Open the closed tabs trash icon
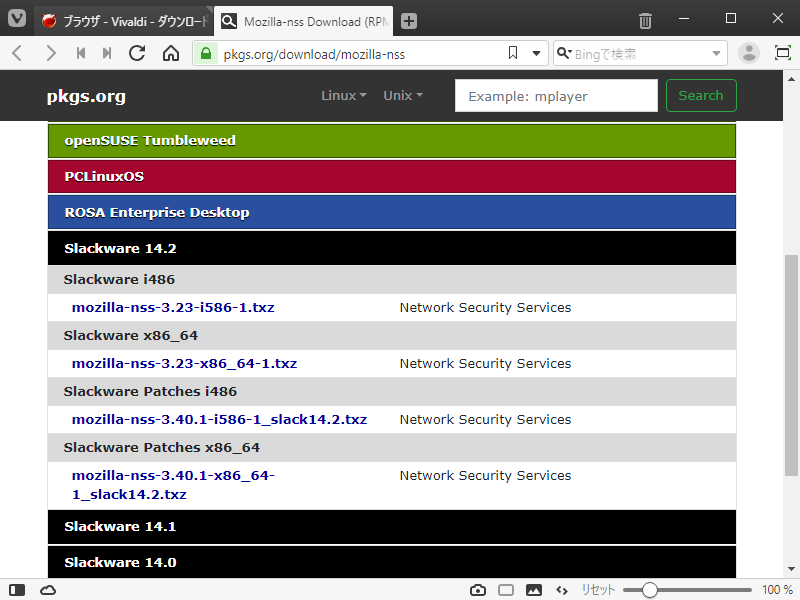The height and width of the screenshot is (600, 800). click(x=645, y=20)
